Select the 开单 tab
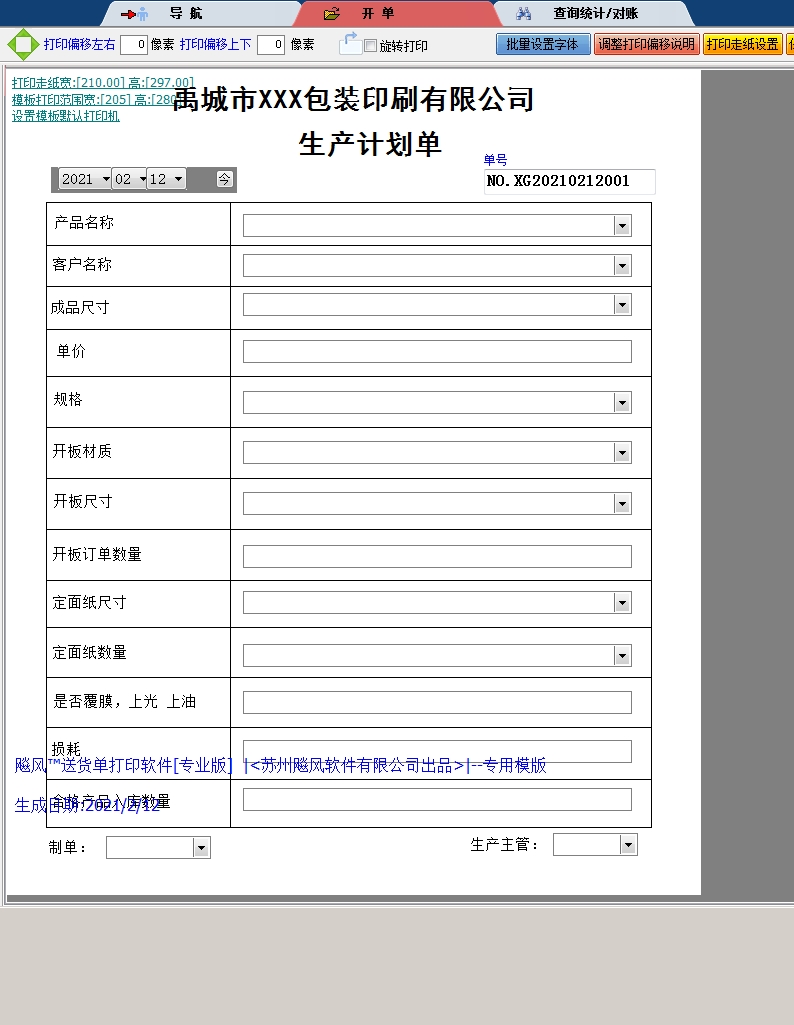This screenshot has height=1025, width=794. [x=377, y=14]
